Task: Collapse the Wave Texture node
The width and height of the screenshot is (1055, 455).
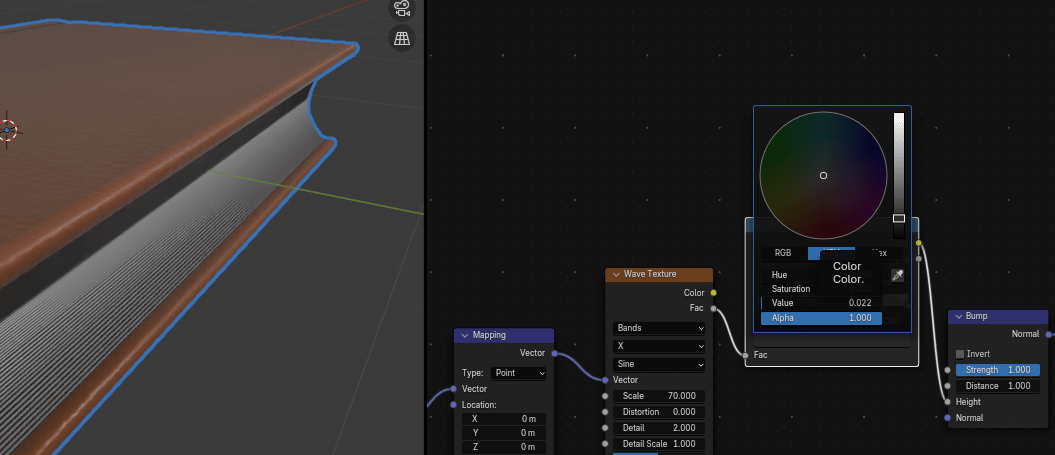Action: [x=616, y=274]
